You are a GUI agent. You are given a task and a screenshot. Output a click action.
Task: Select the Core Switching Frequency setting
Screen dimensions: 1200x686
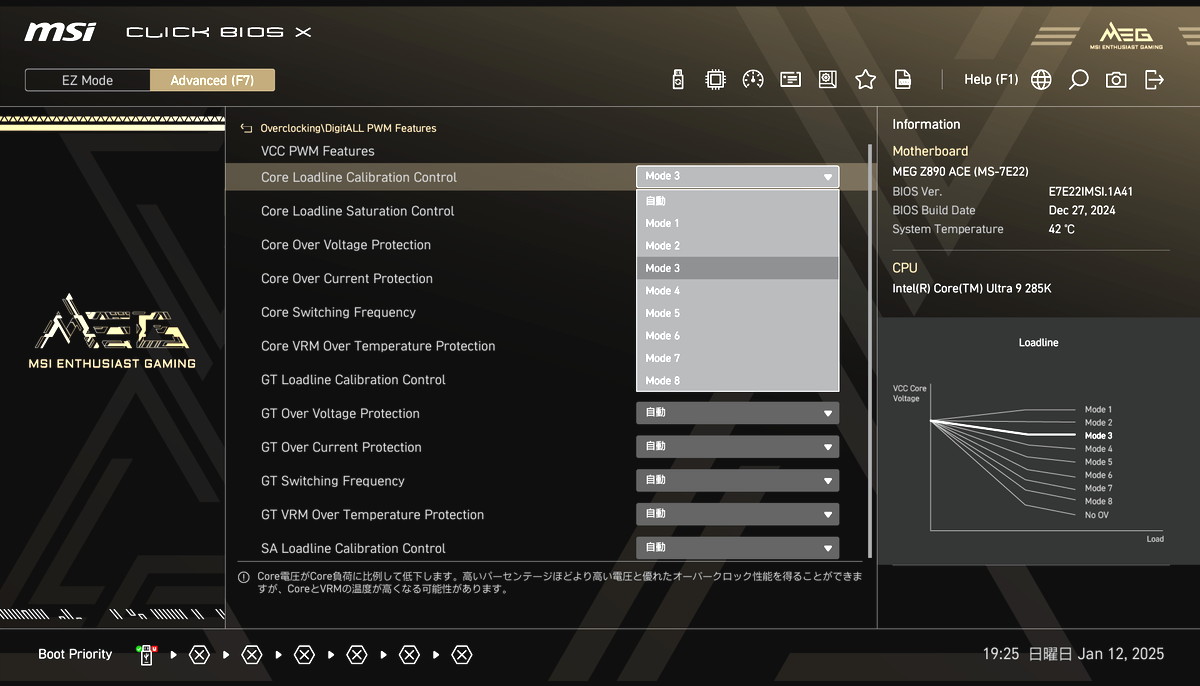[x=338, y=312]
